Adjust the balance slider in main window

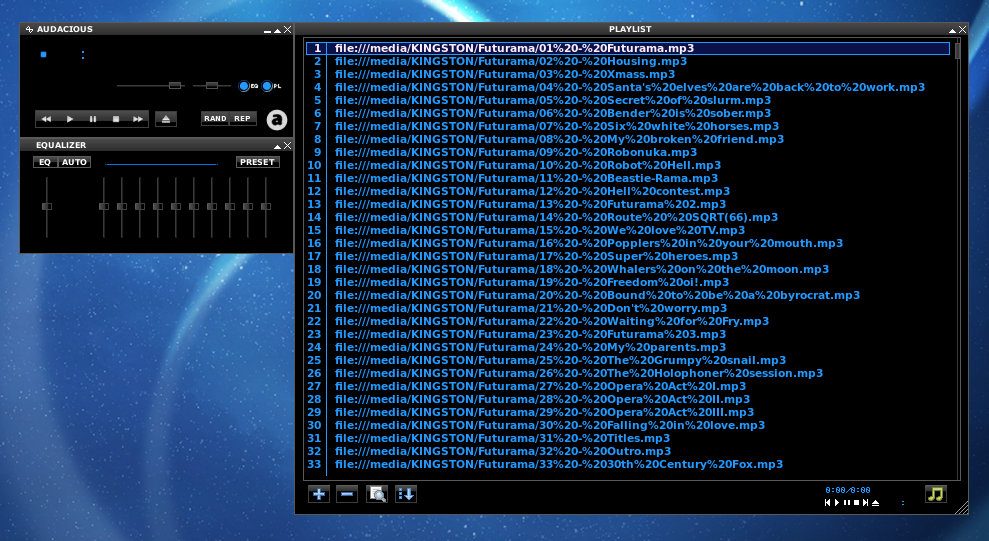click(212, 86)
